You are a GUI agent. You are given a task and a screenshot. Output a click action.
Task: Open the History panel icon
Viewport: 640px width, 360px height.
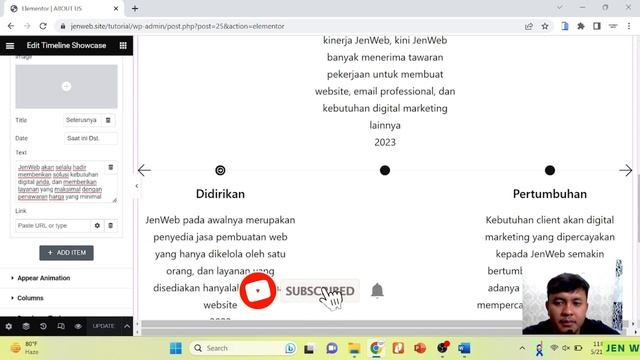[43, 326]
